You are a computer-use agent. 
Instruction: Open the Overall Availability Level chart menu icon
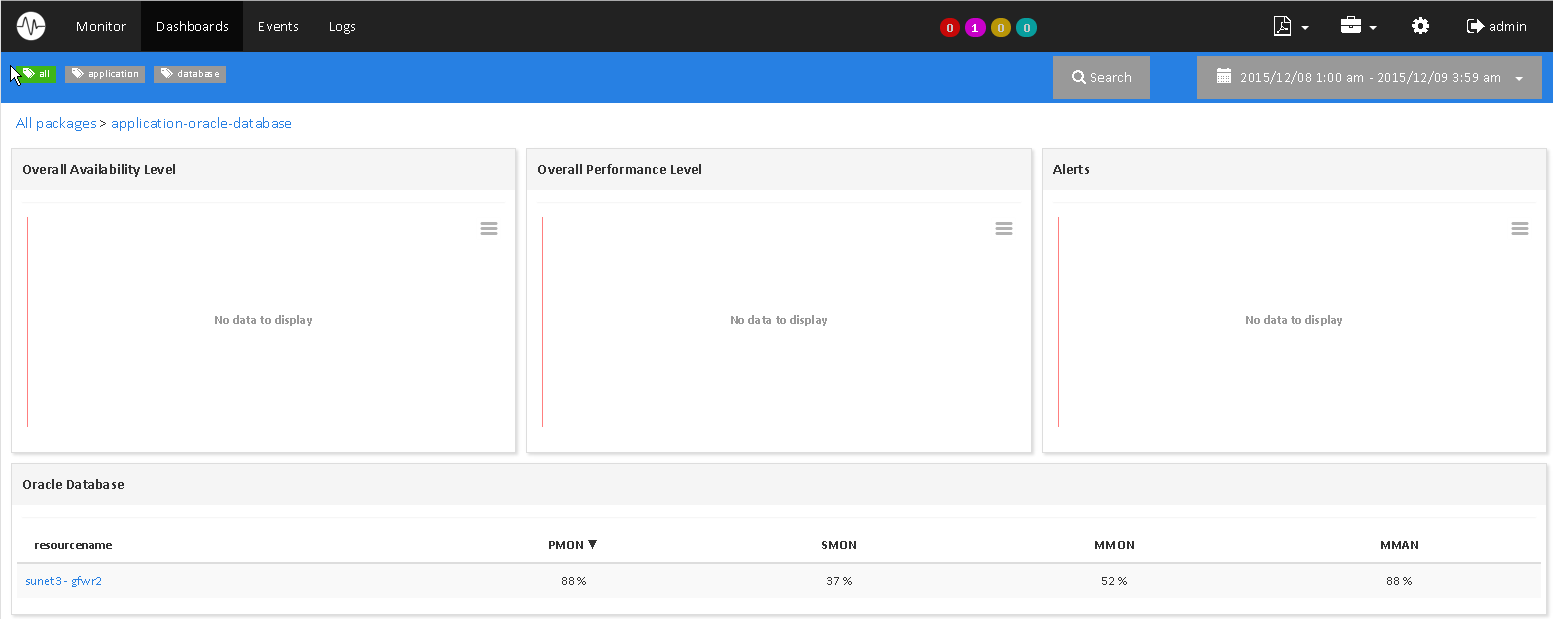click(x=489, y=229)
